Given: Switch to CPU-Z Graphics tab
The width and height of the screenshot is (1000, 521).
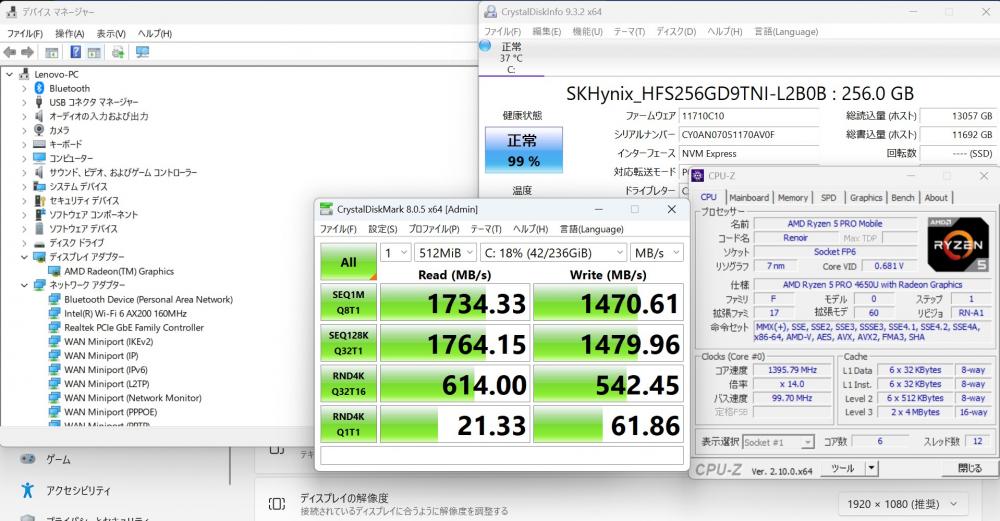Looking at the screenshot, I should tap(865, 198).
